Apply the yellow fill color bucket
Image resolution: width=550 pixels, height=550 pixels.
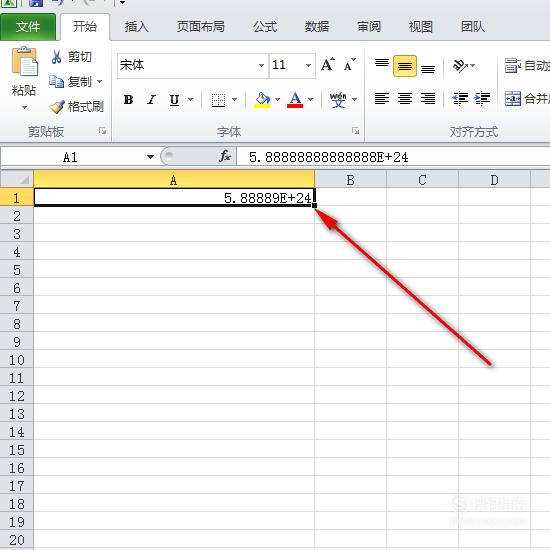pos(262,100)
